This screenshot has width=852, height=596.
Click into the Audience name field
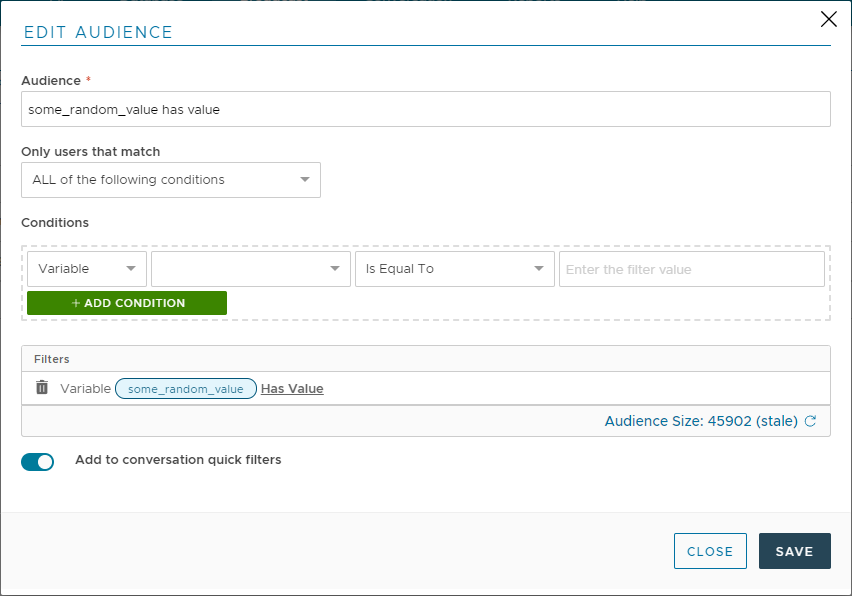tap(425, 110)
